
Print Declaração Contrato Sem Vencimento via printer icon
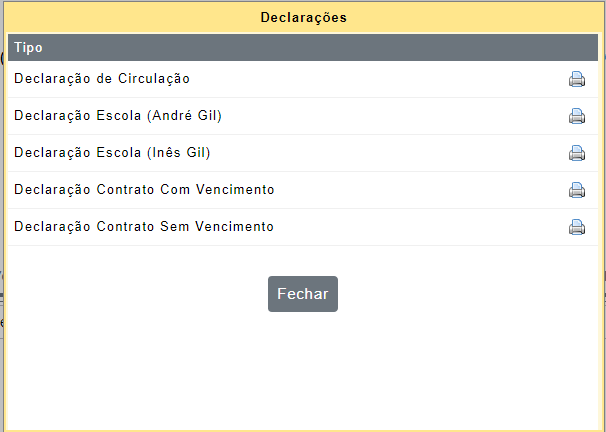tap(577, 227)
